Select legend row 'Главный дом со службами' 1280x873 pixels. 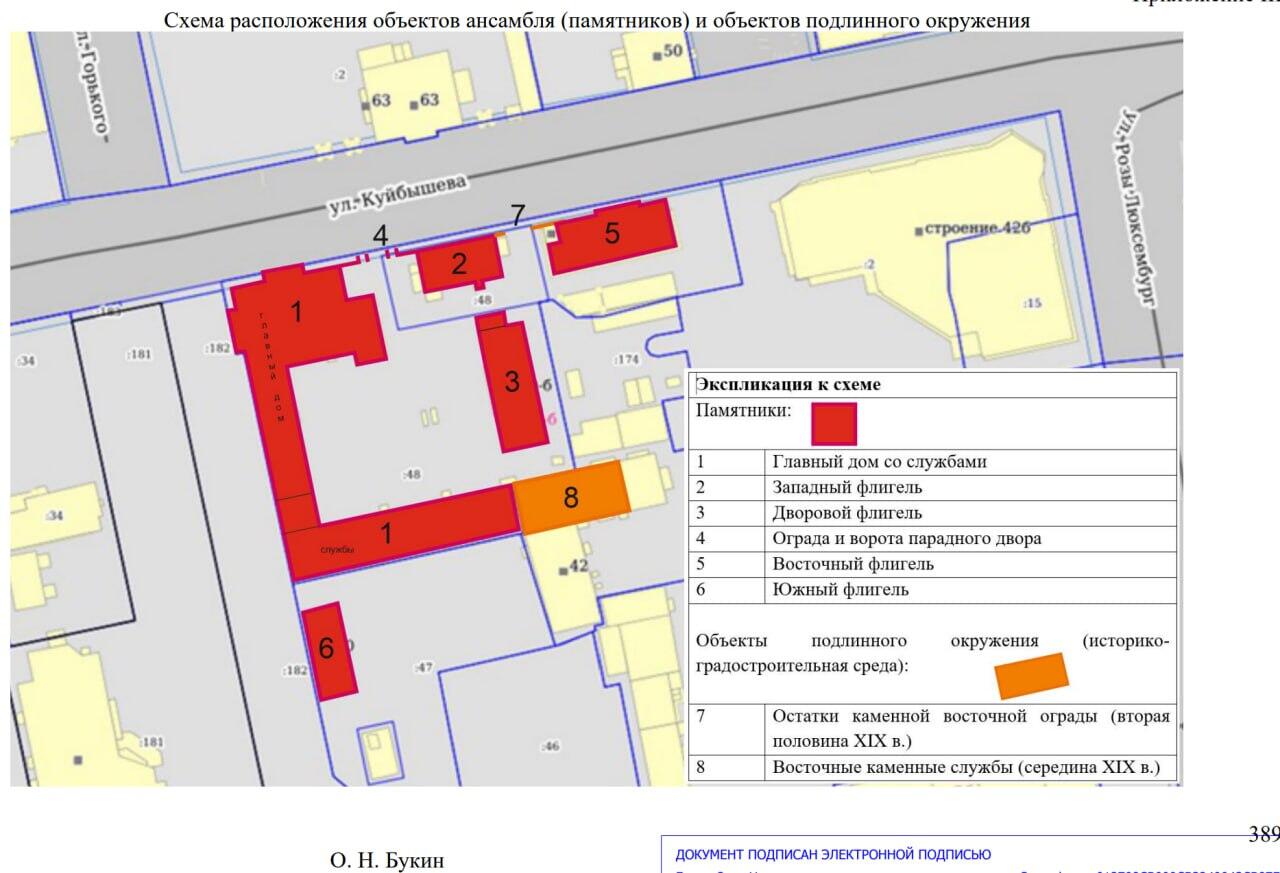click(x=878, y=462)
